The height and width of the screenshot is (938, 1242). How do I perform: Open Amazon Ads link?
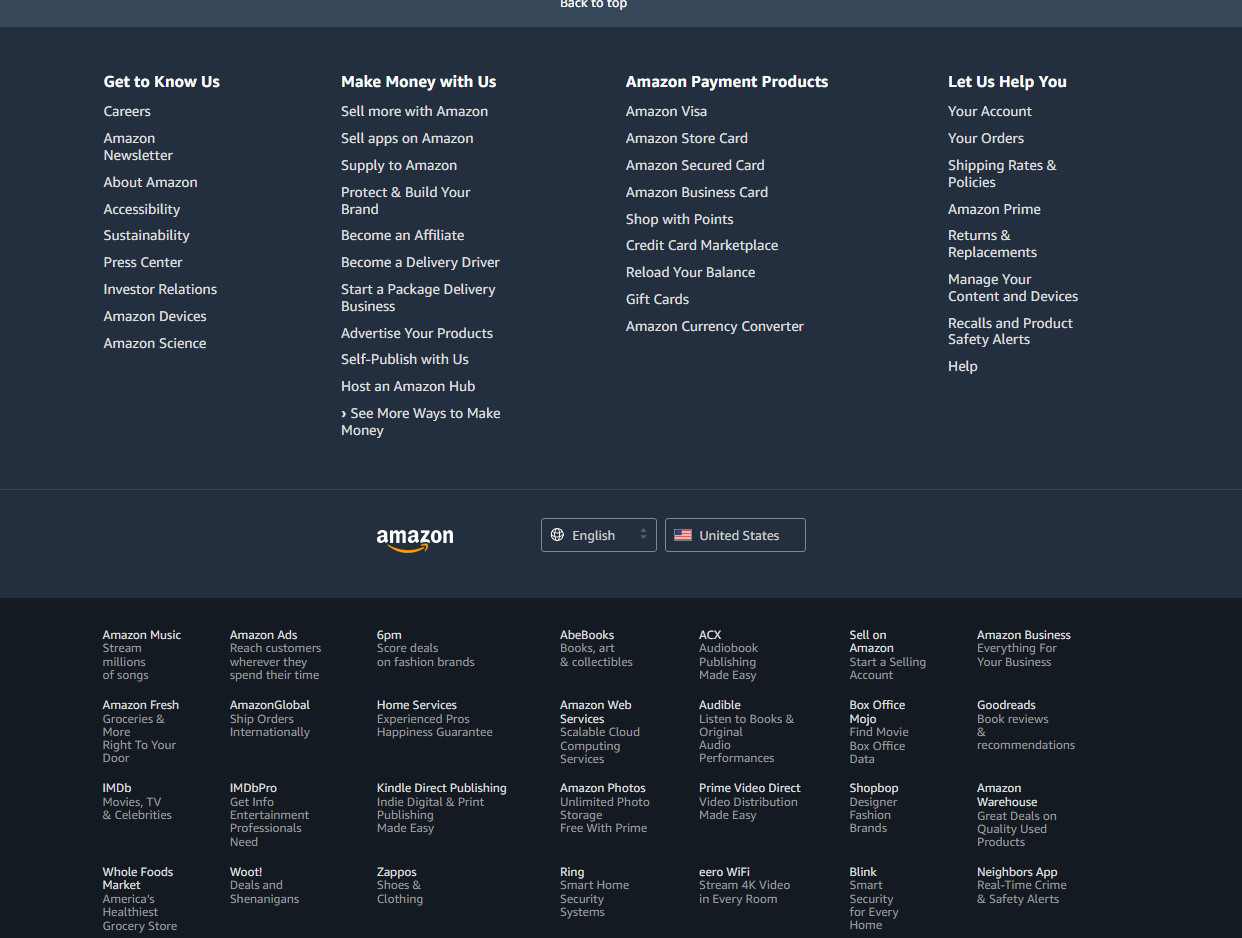pyautogui.click(x=276, y=655)
